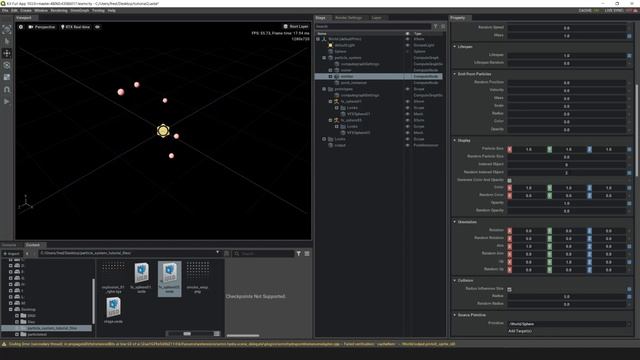Collapse the World root tree node

tap(318, 39)
